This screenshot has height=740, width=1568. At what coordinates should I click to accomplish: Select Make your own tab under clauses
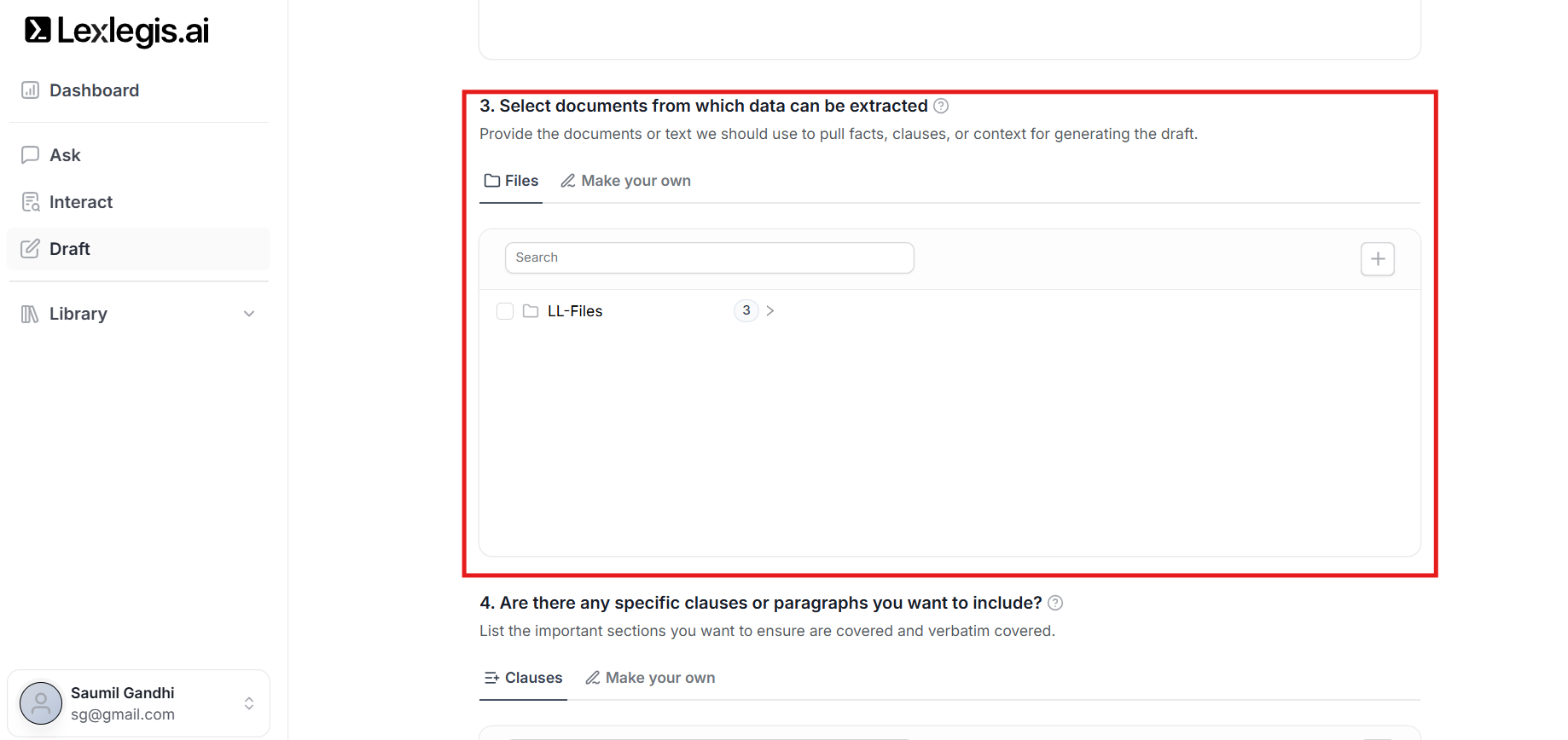(650, 678)
